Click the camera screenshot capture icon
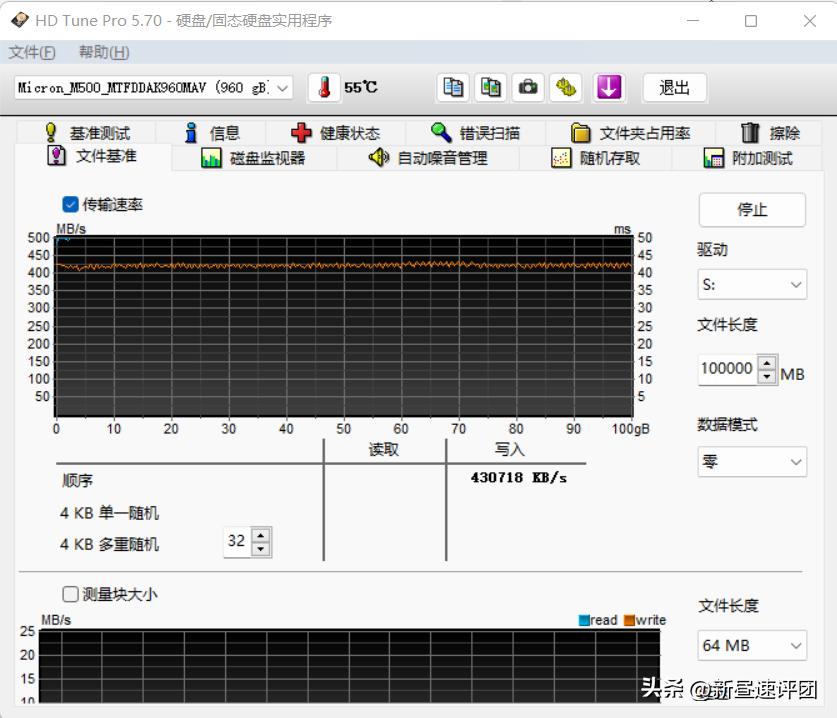This screenshot has height=718, width=837. click(528, 88)
